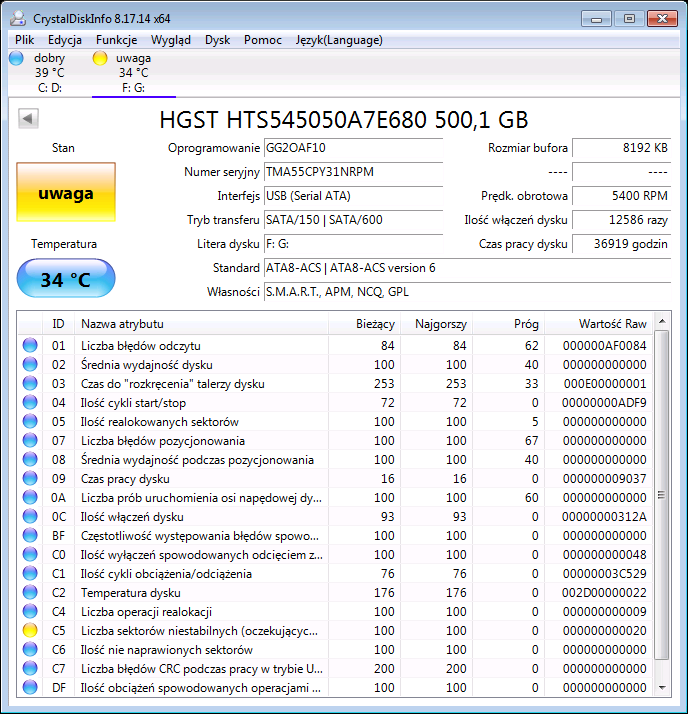
Task: Click status orb for attribute C2 temperature
Action: [30, 592]
